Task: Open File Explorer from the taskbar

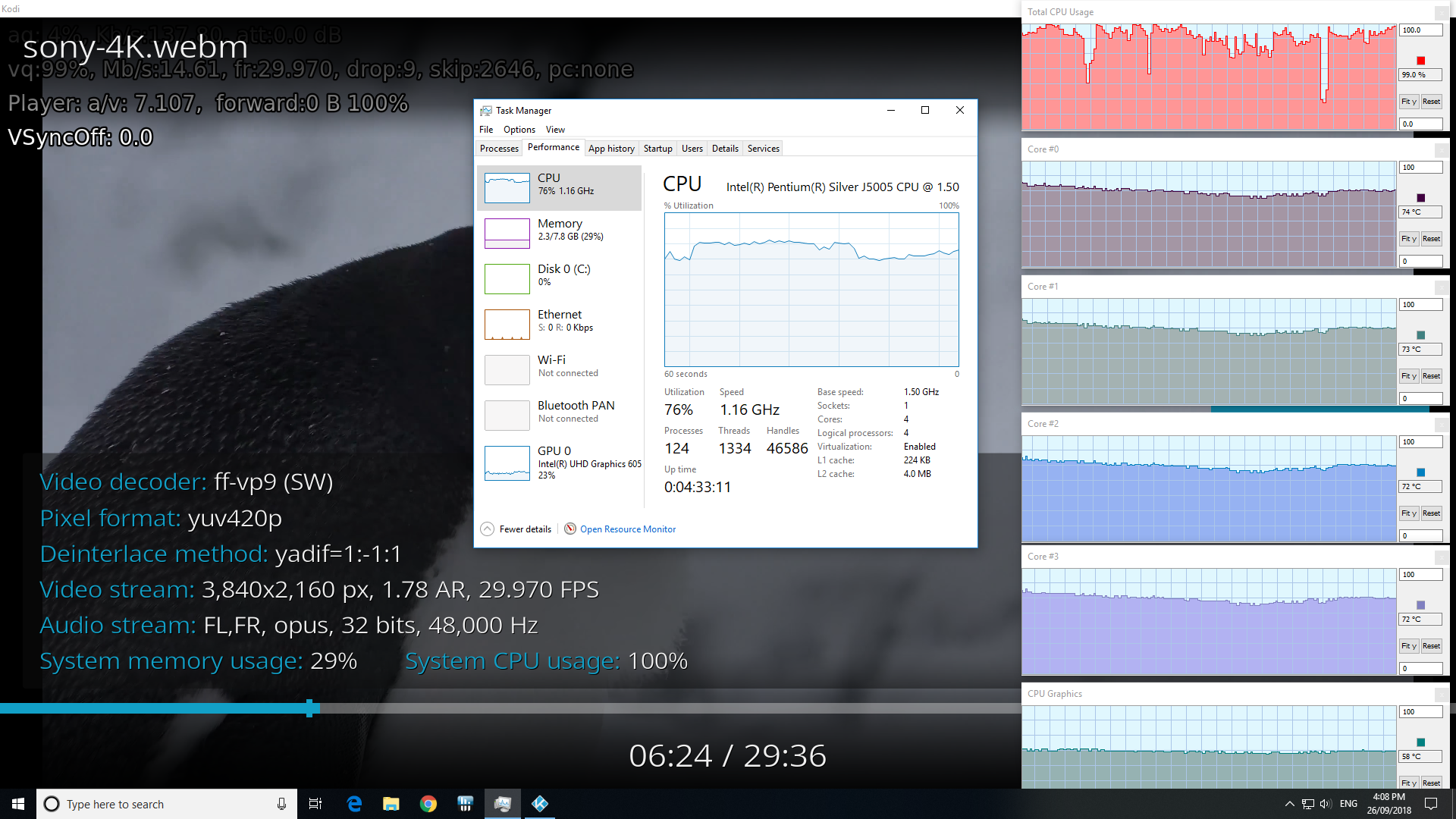Action: tap(391, 804)
